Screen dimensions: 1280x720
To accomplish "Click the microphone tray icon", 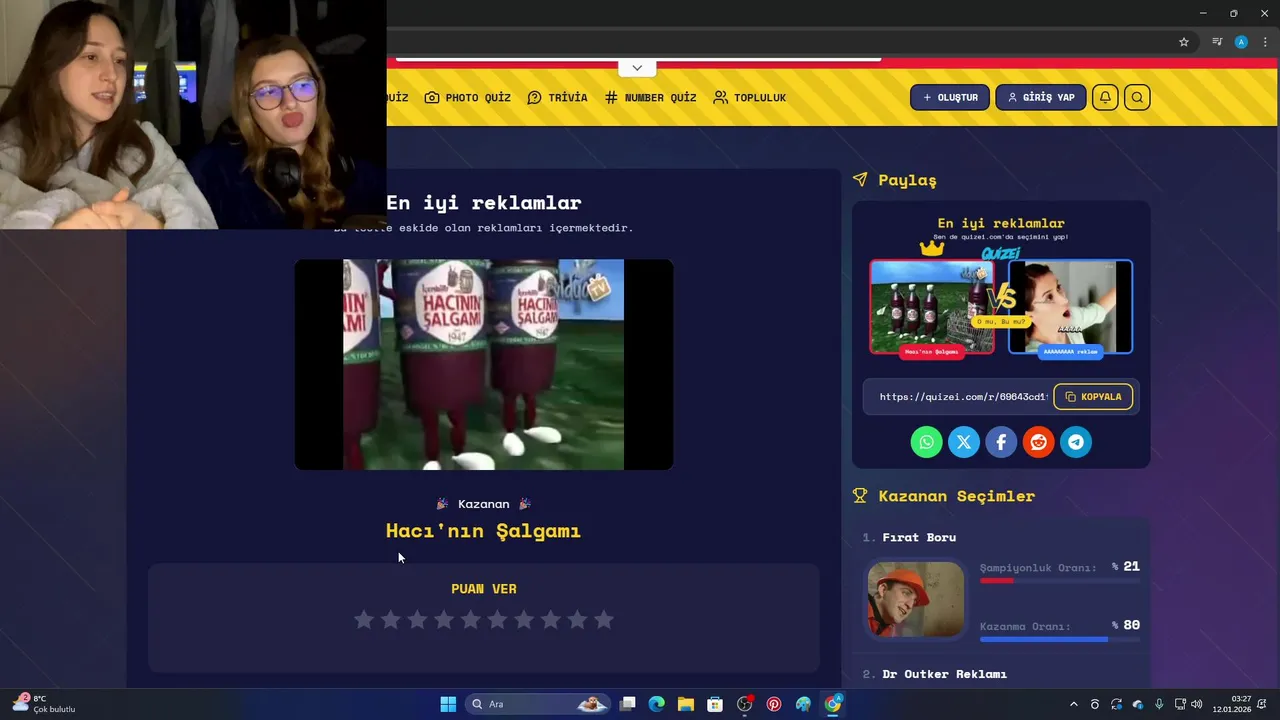I will coord(1159,704).
